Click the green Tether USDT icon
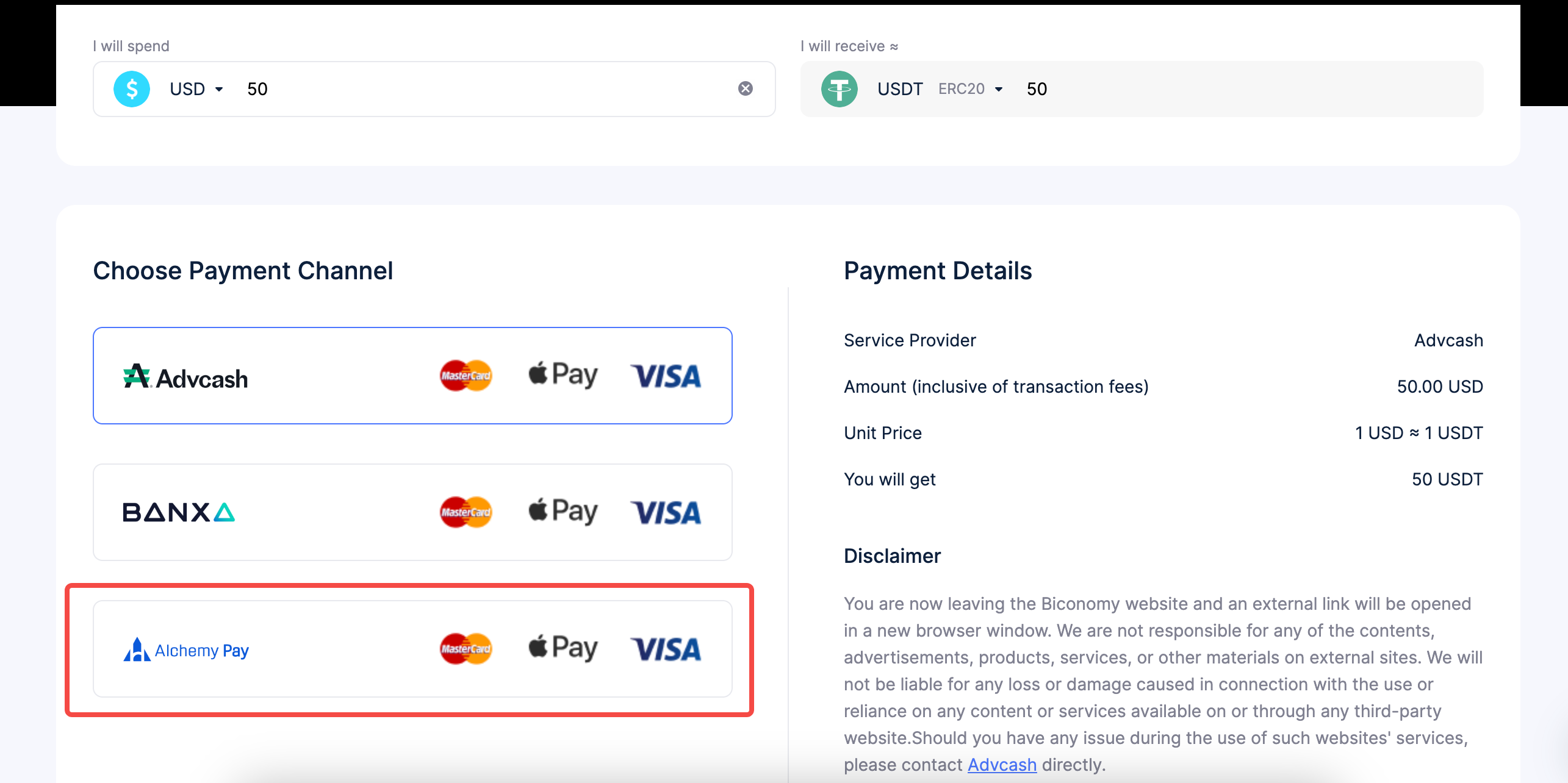 pyautogui.click(x=839, y=89)
